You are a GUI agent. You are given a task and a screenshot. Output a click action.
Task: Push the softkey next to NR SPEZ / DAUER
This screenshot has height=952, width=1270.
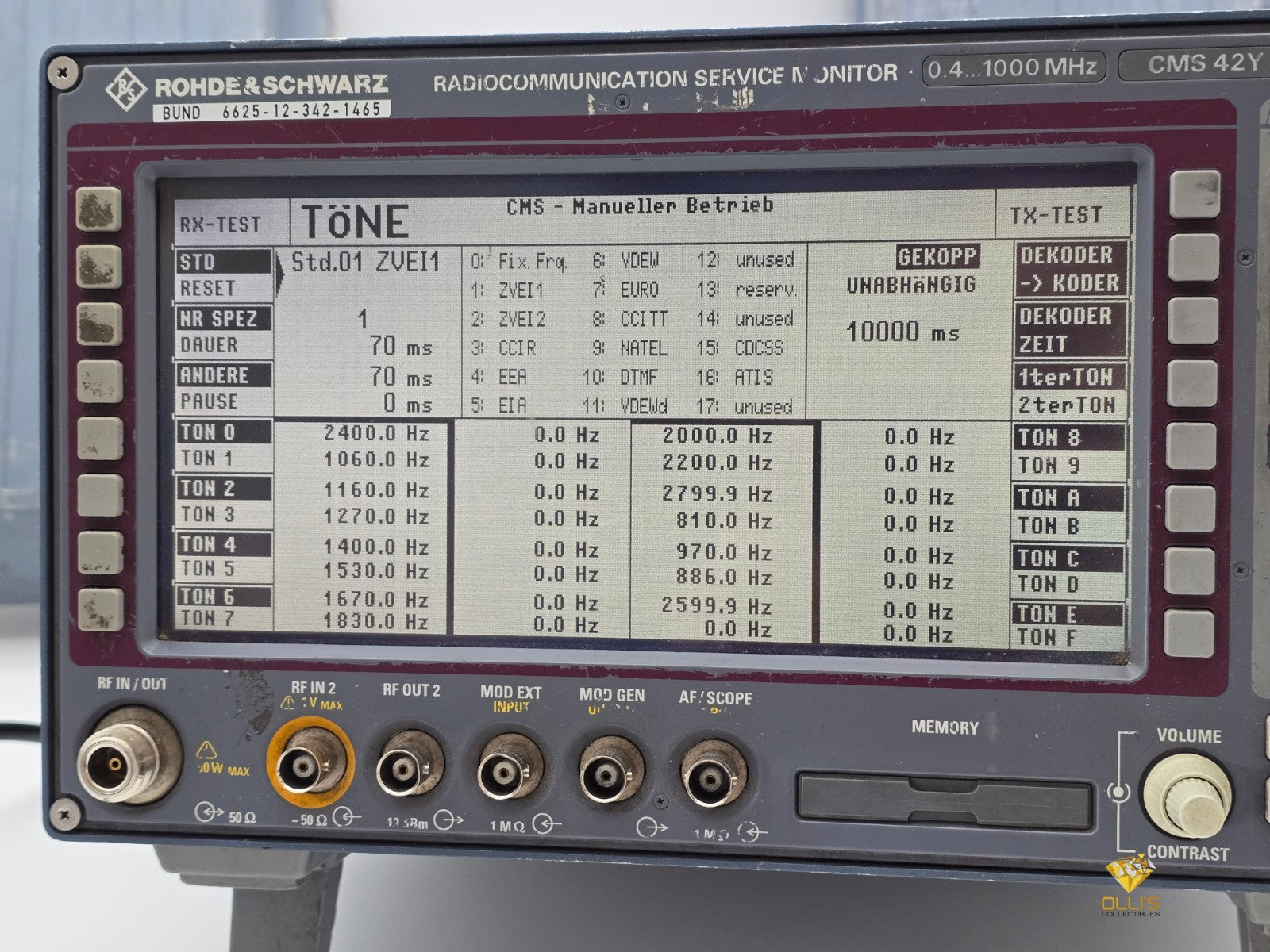(99, 323)
